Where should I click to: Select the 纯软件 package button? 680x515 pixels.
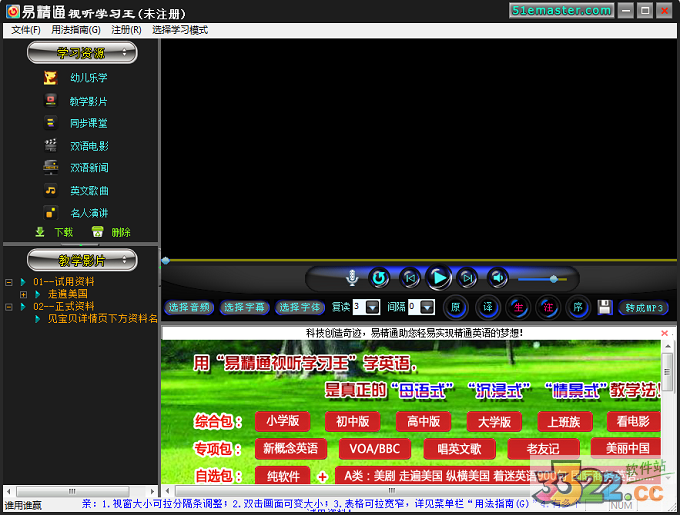(x=283, y=476)
